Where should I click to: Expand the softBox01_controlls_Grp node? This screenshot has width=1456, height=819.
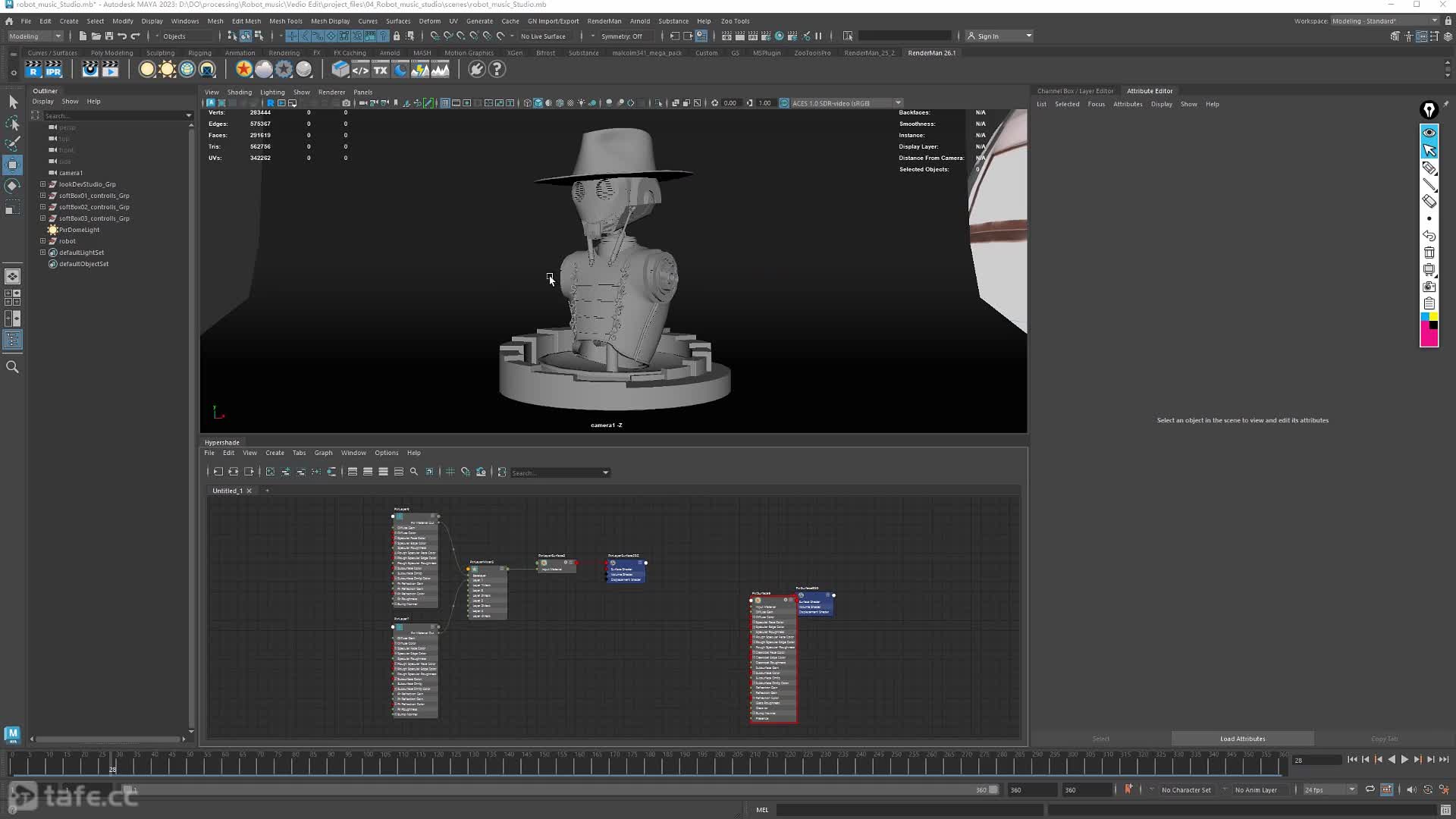pyautogui.click(x=43, y=196)
